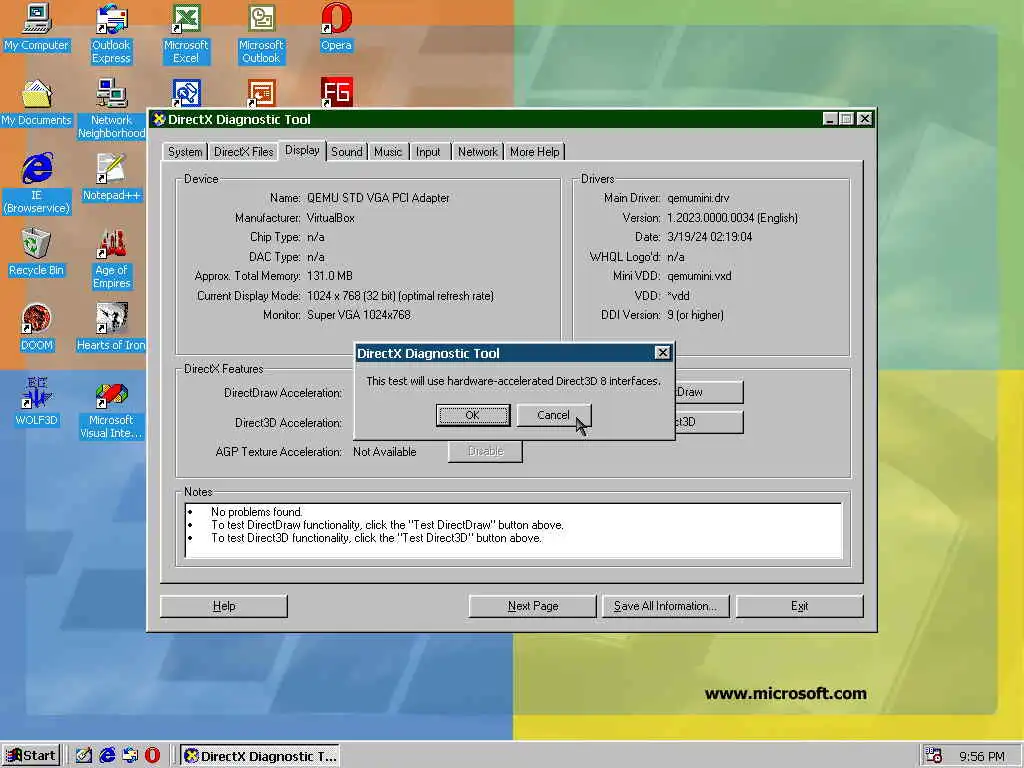Screen dimensions: 1024x768
Task: Switch to the Music tab
Action: [x=388, y=152]
